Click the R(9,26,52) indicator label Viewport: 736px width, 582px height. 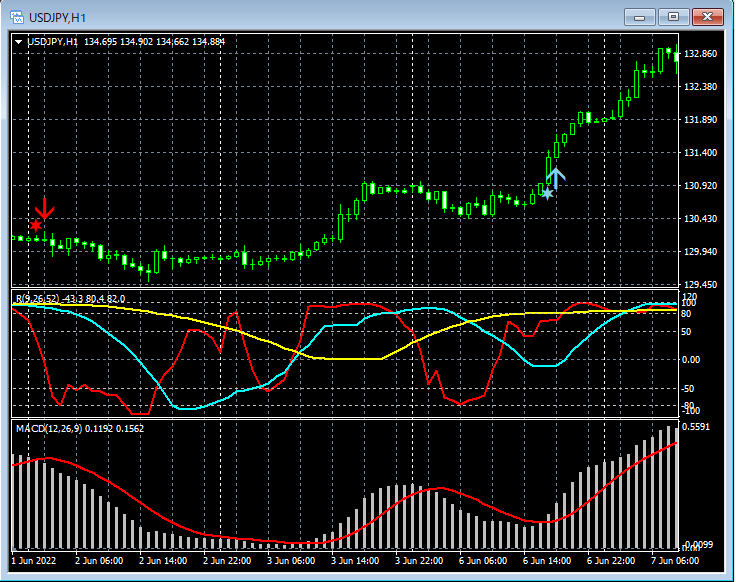click(x=38, y=299)
